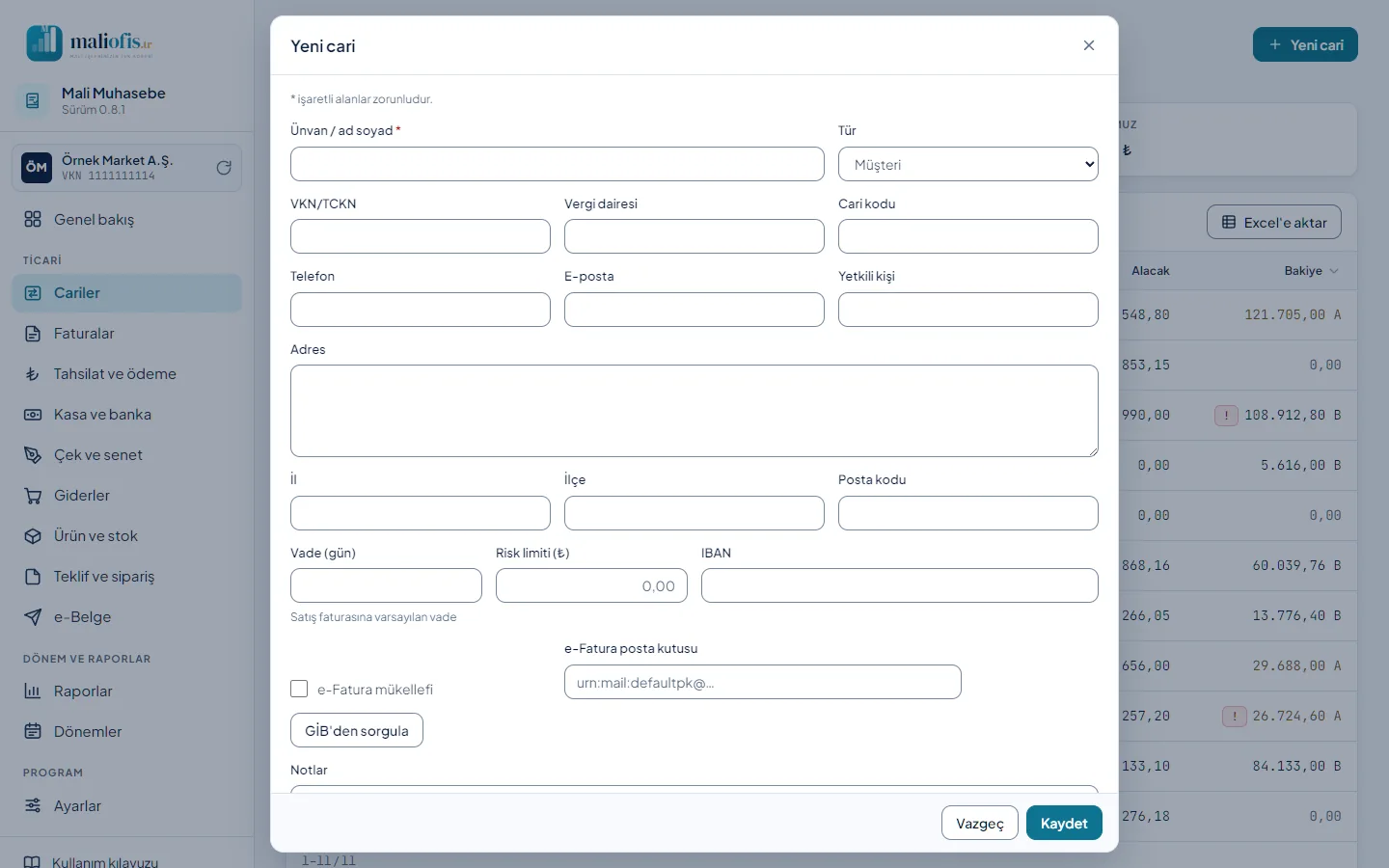Click into the Adres text area

coord(694,411)
